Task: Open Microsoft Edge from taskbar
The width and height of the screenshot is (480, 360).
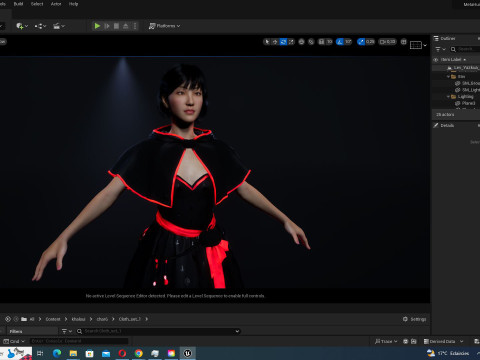Action: pos(57,353)
